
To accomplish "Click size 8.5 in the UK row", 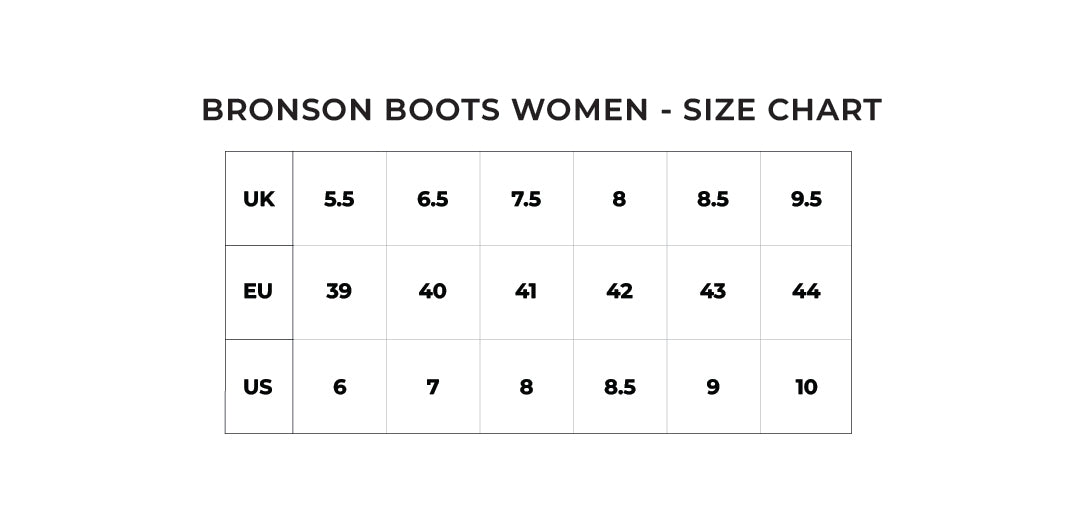I will tap(713, 199).
